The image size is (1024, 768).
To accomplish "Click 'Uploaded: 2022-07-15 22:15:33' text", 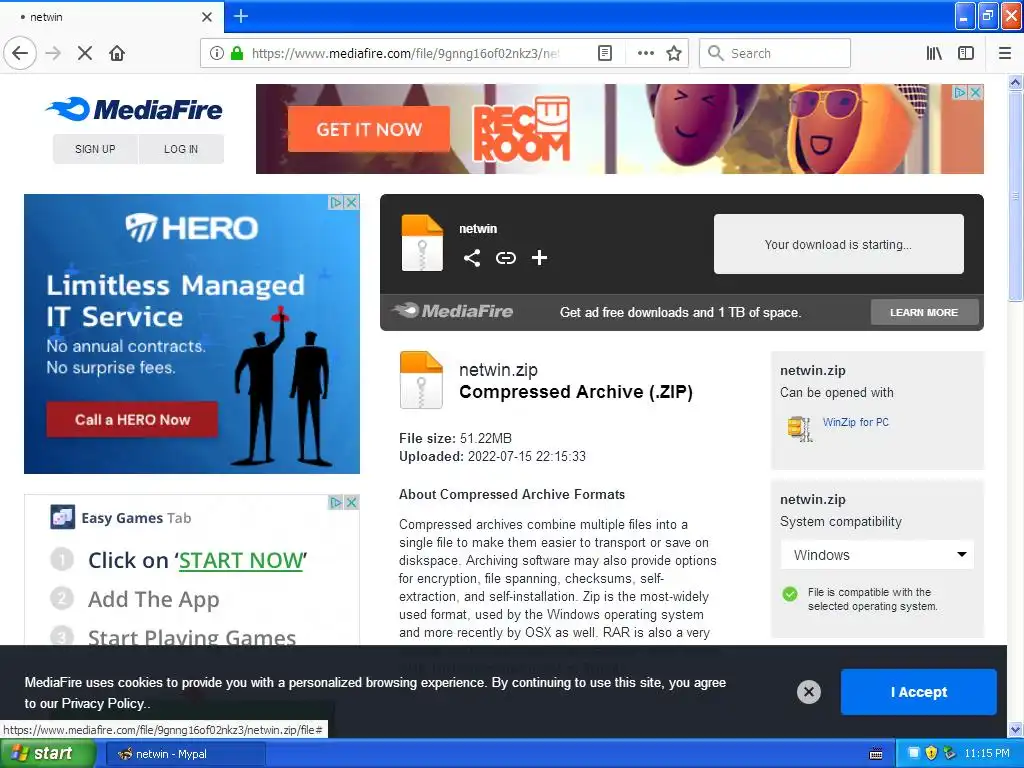I will [x=492, y=456].
